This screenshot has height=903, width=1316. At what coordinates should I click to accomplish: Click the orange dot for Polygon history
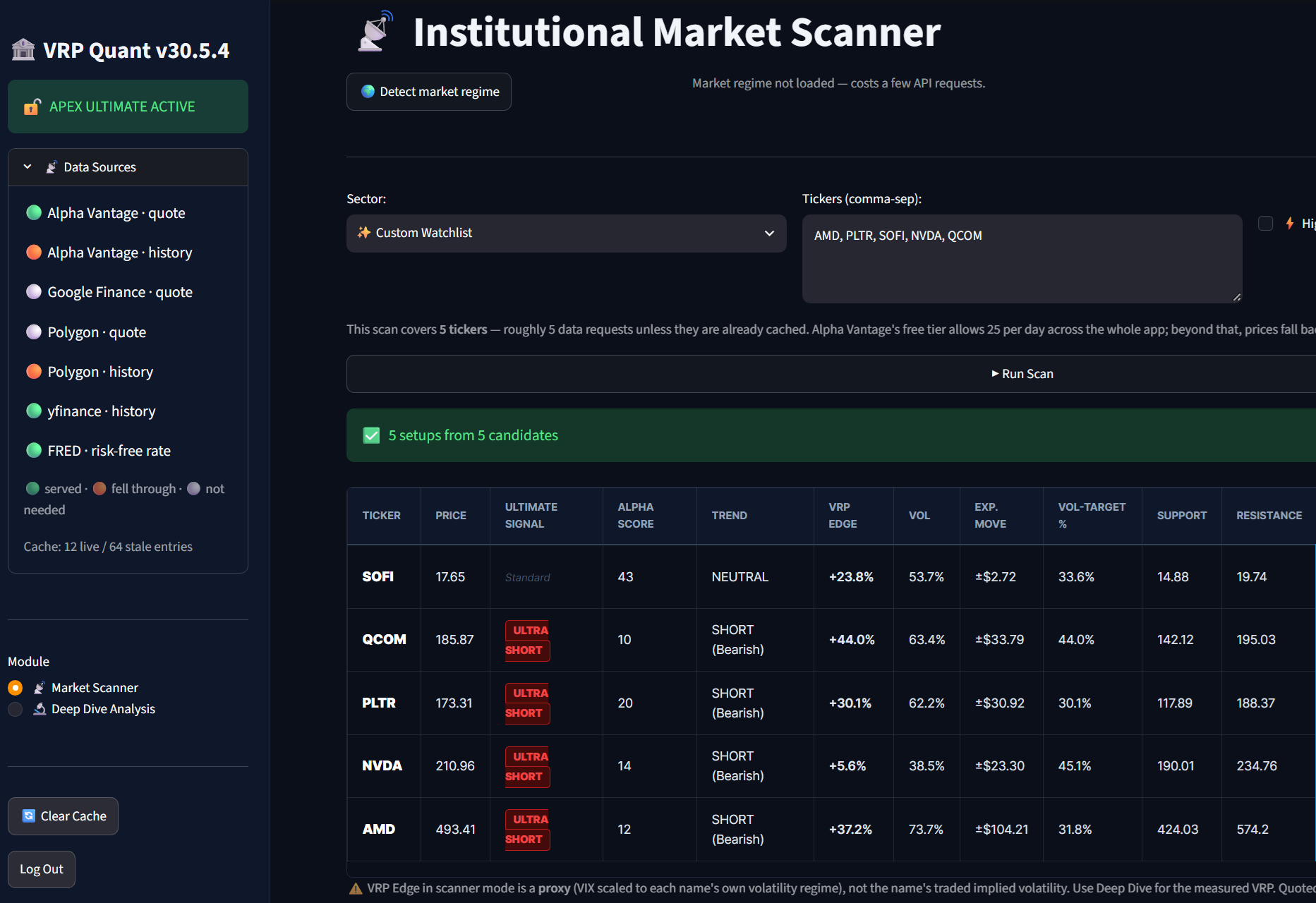34,371
